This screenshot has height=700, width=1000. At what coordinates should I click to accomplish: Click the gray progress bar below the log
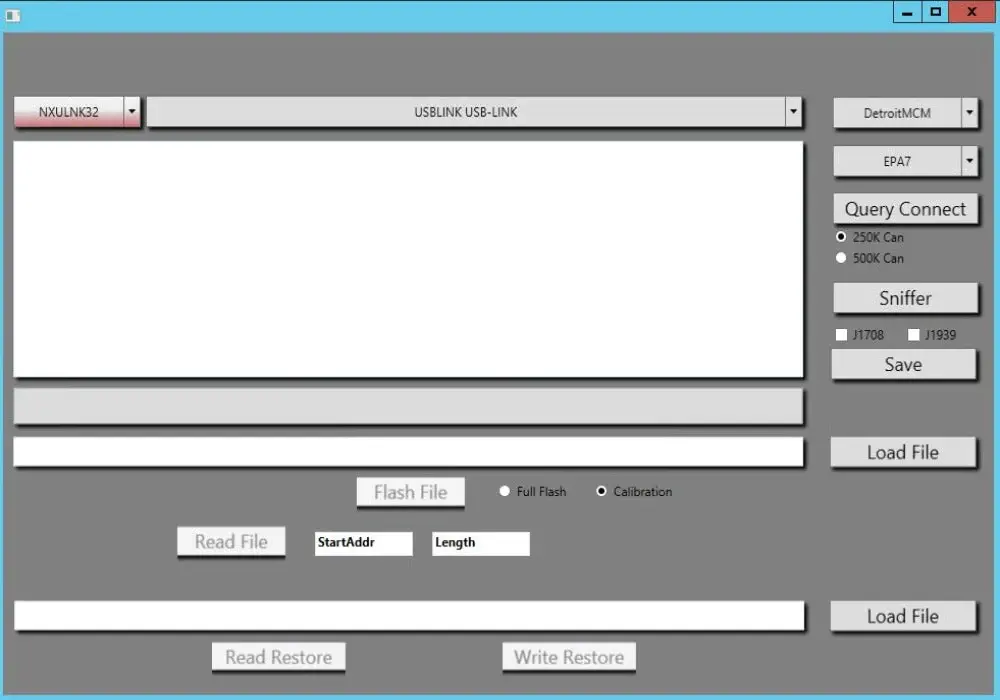pyautogui.click(x=408, y=406)
